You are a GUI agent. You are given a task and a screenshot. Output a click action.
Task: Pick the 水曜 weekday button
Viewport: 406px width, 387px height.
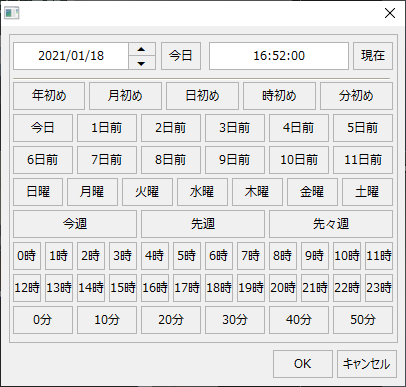click(x=202, y=192)
